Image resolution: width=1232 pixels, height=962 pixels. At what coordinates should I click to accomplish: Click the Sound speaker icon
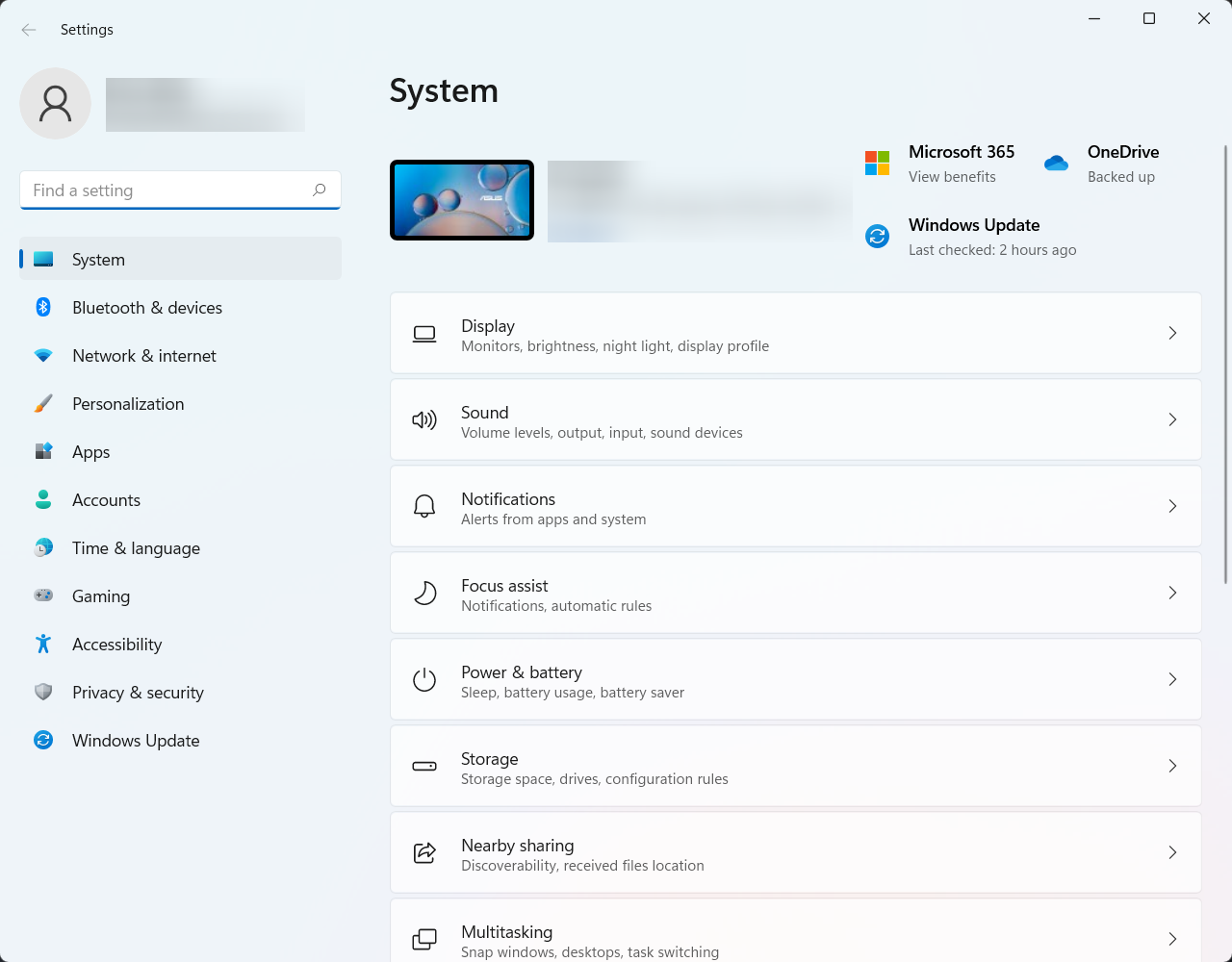(x=424, y=419)
